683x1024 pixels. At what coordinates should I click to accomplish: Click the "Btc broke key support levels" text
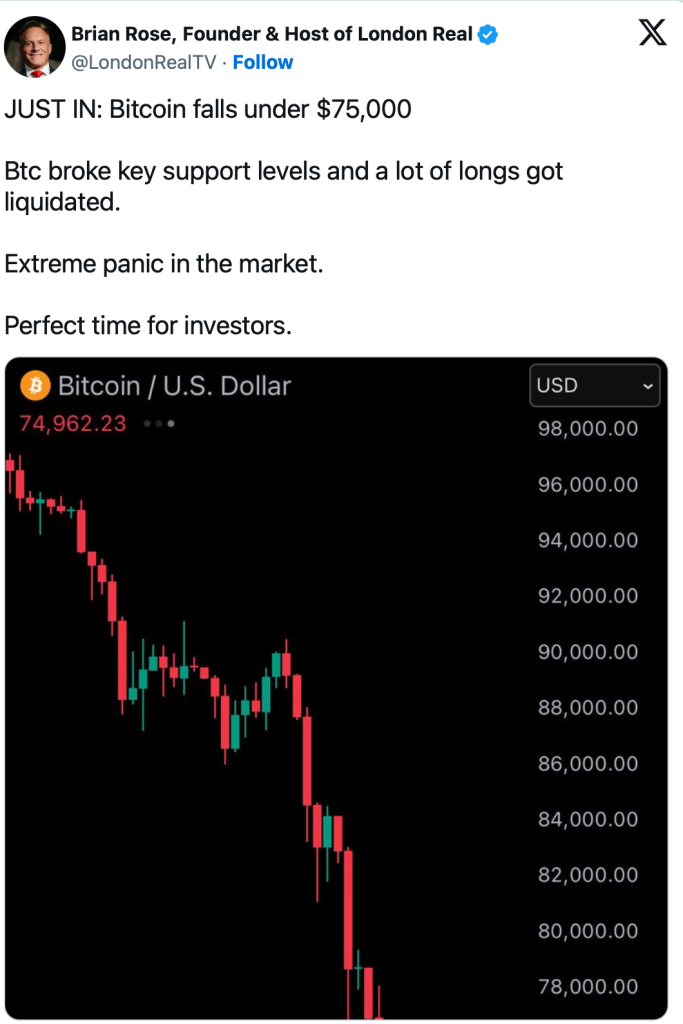point(284,171)
